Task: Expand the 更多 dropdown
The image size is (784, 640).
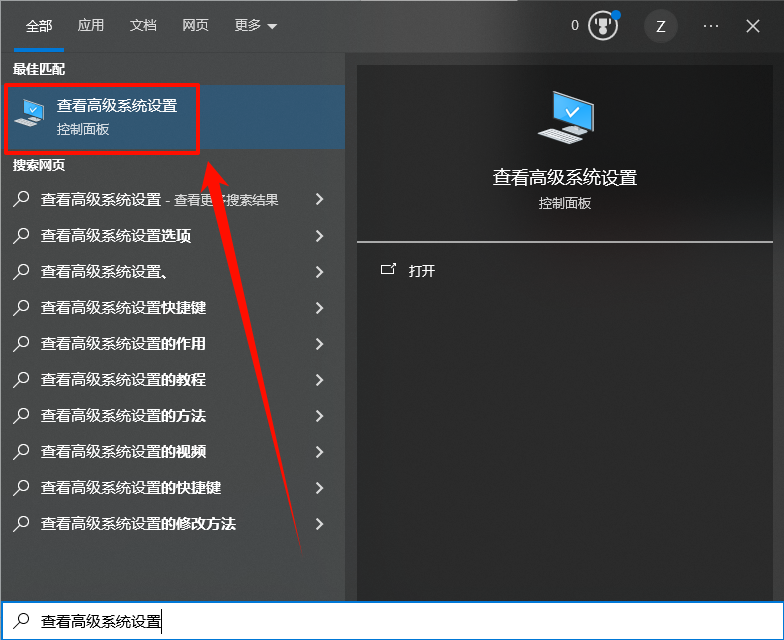Action: point(256,26)
